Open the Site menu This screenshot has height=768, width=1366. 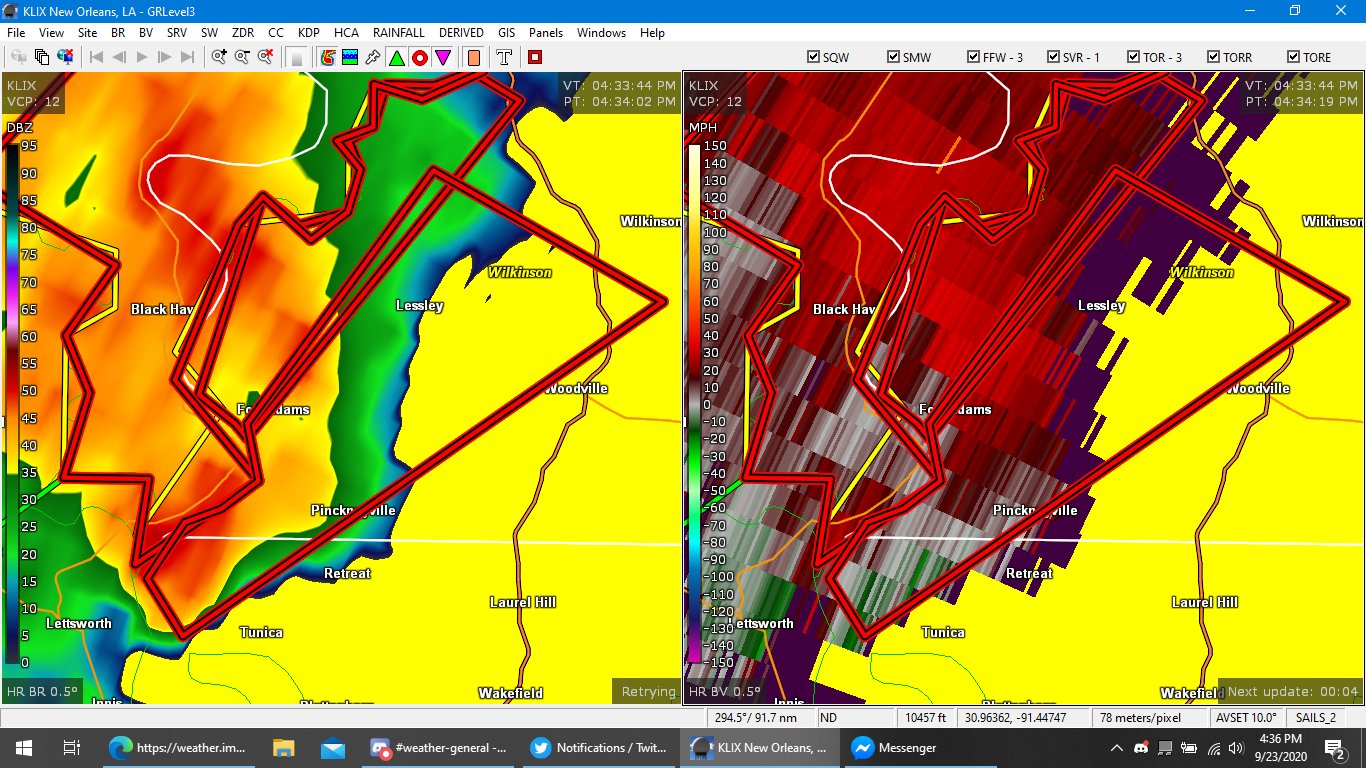click(87, 33)
